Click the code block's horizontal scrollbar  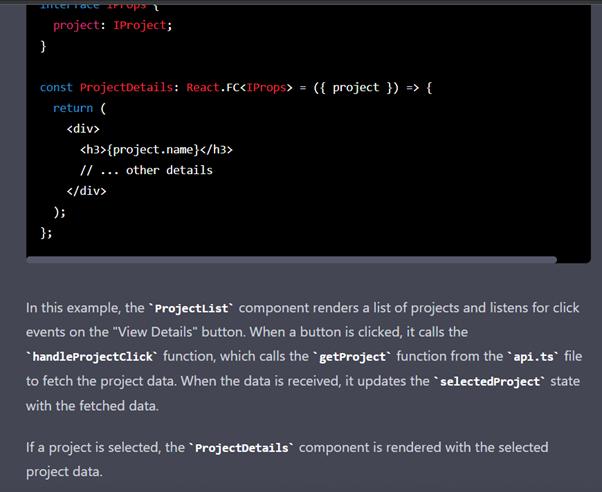pyautogui.click(x=291, y=260)
